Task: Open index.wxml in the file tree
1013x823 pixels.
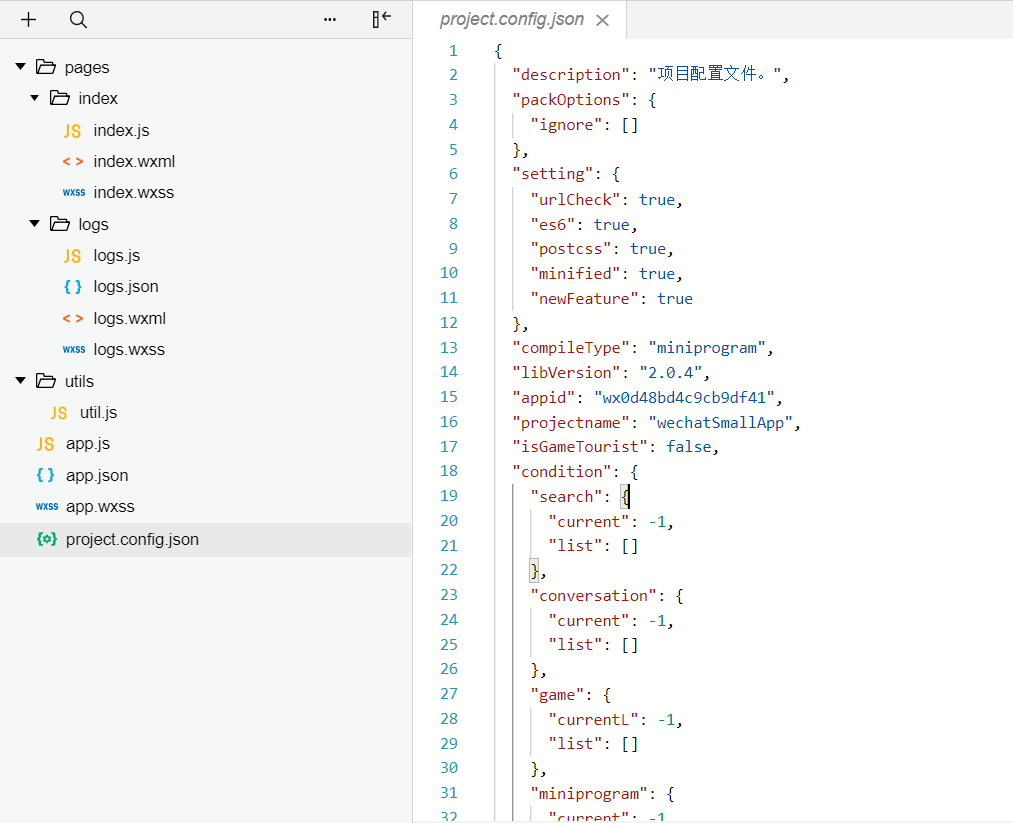Action: click(134, 161)
